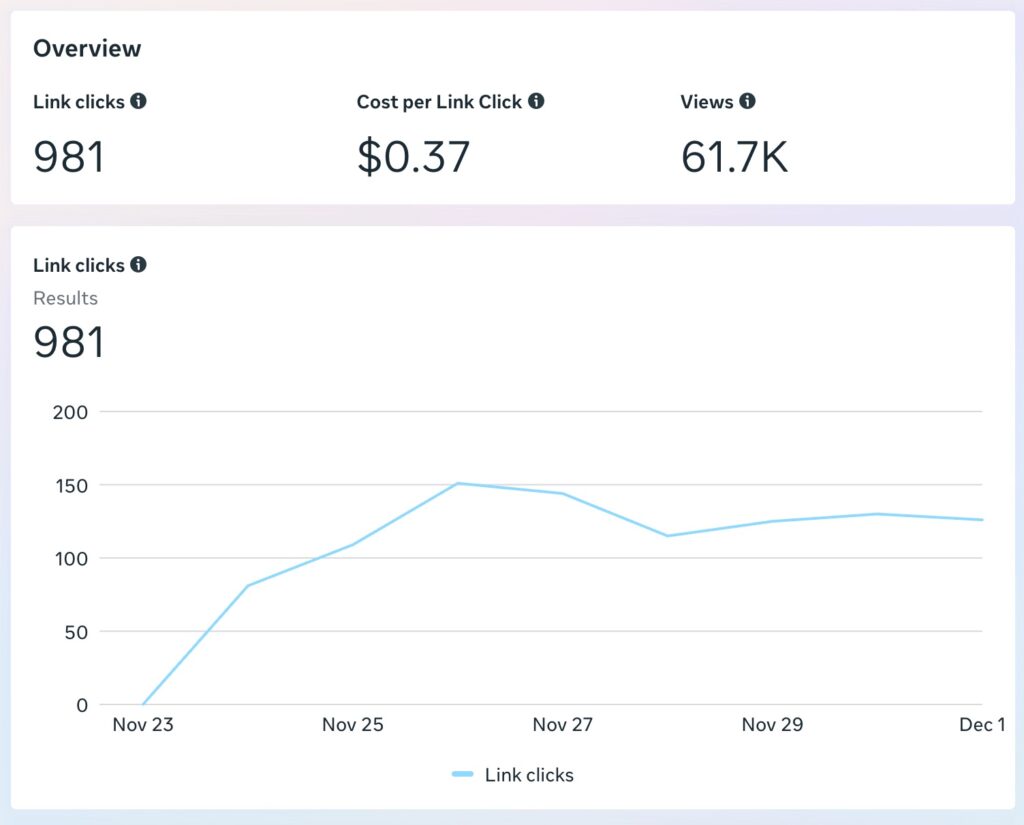Click the Nov 29 x-axis label

point(772,725)
